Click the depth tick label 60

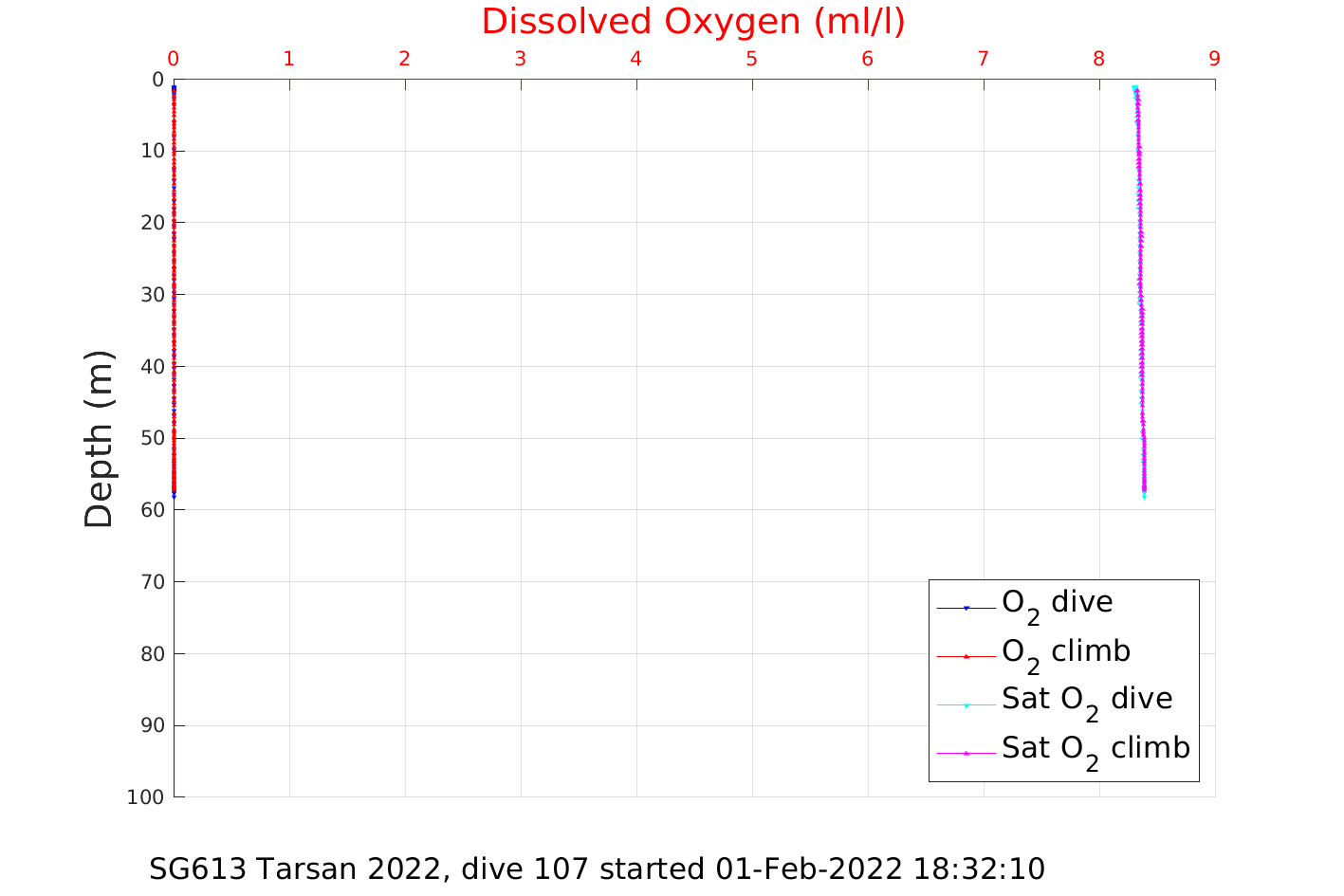(152, 510)
